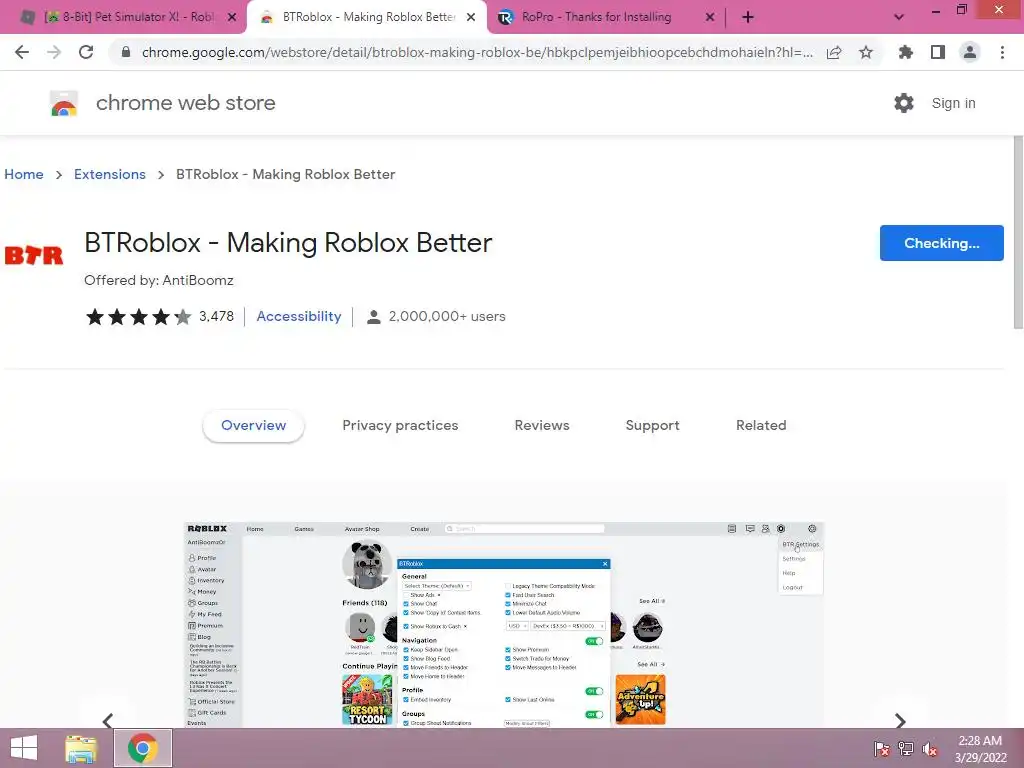Open the Chrome profile avatar
This screenshot has width=1024, height=768.
(970, 52)
